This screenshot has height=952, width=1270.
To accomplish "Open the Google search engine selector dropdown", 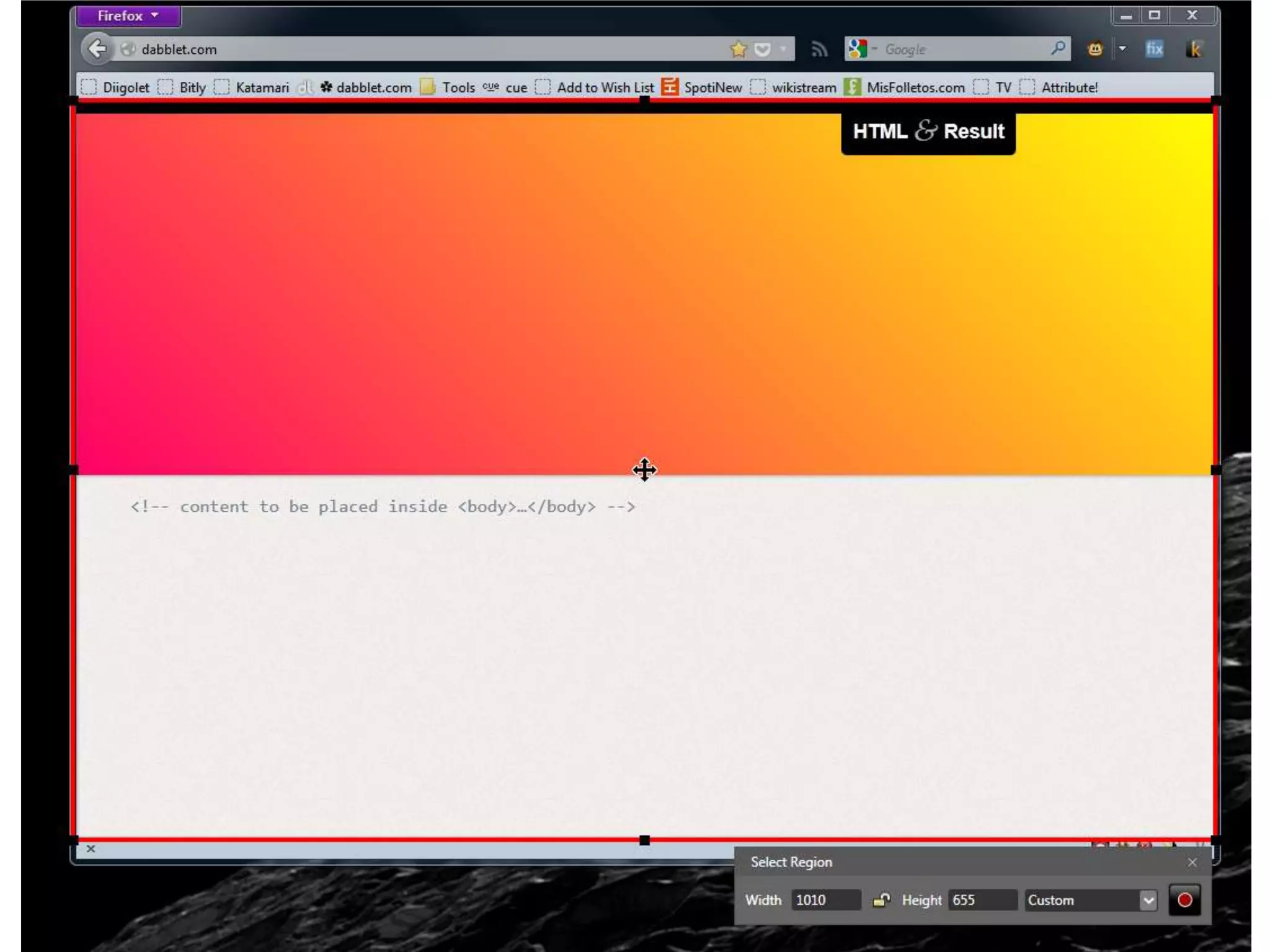I will 862,48.
